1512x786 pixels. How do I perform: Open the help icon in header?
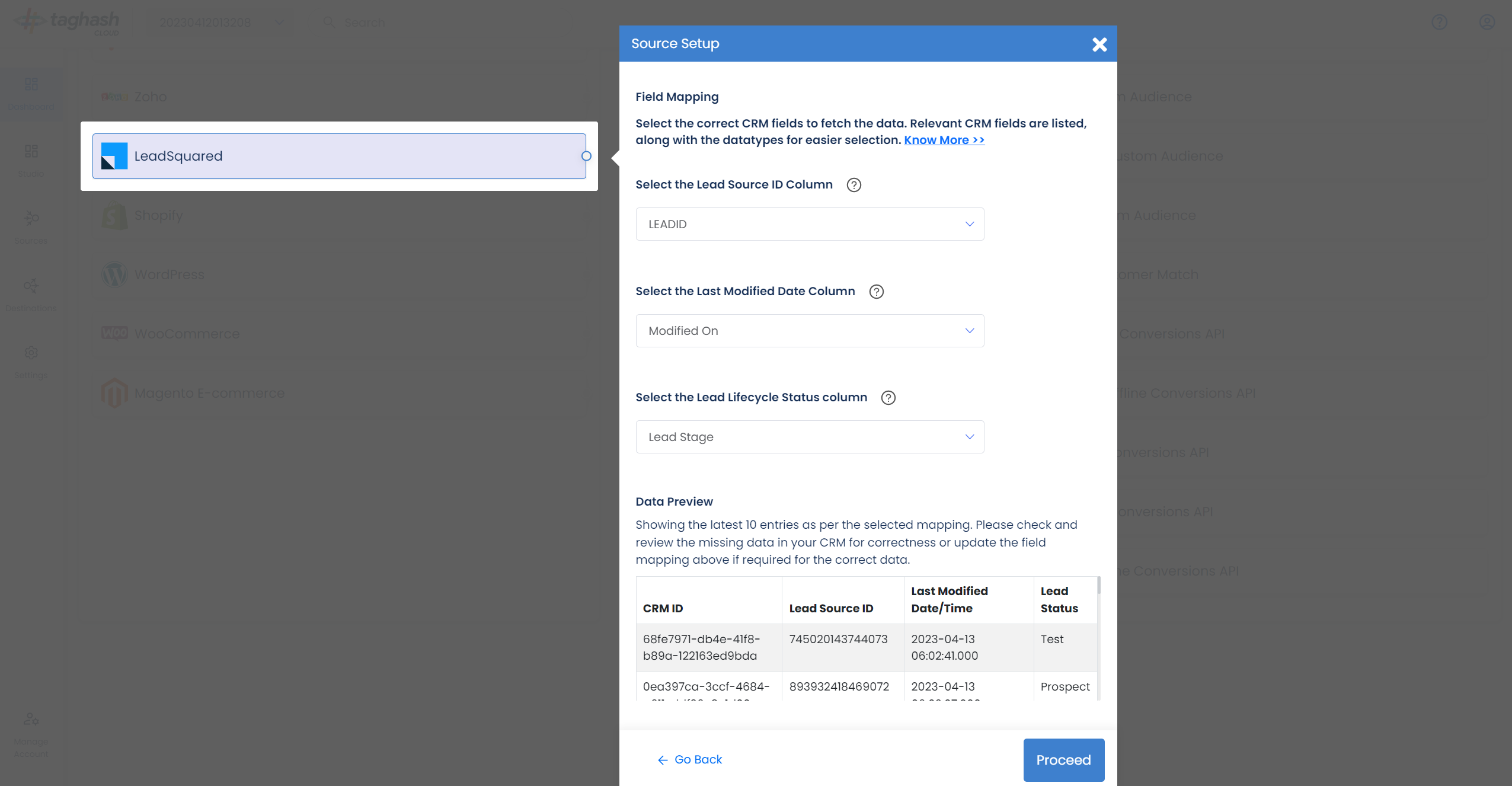pyautogui.click(x=1439, y=23)
